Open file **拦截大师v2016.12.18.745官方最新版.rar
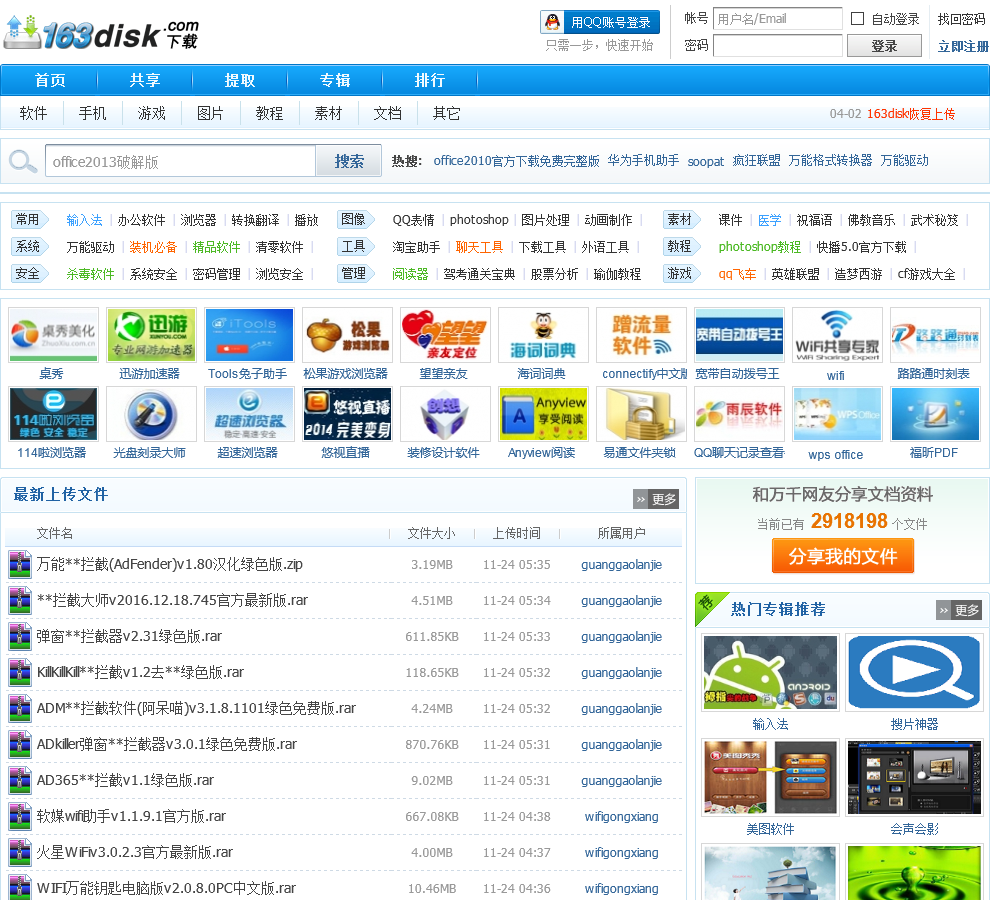 coord(172,600)
